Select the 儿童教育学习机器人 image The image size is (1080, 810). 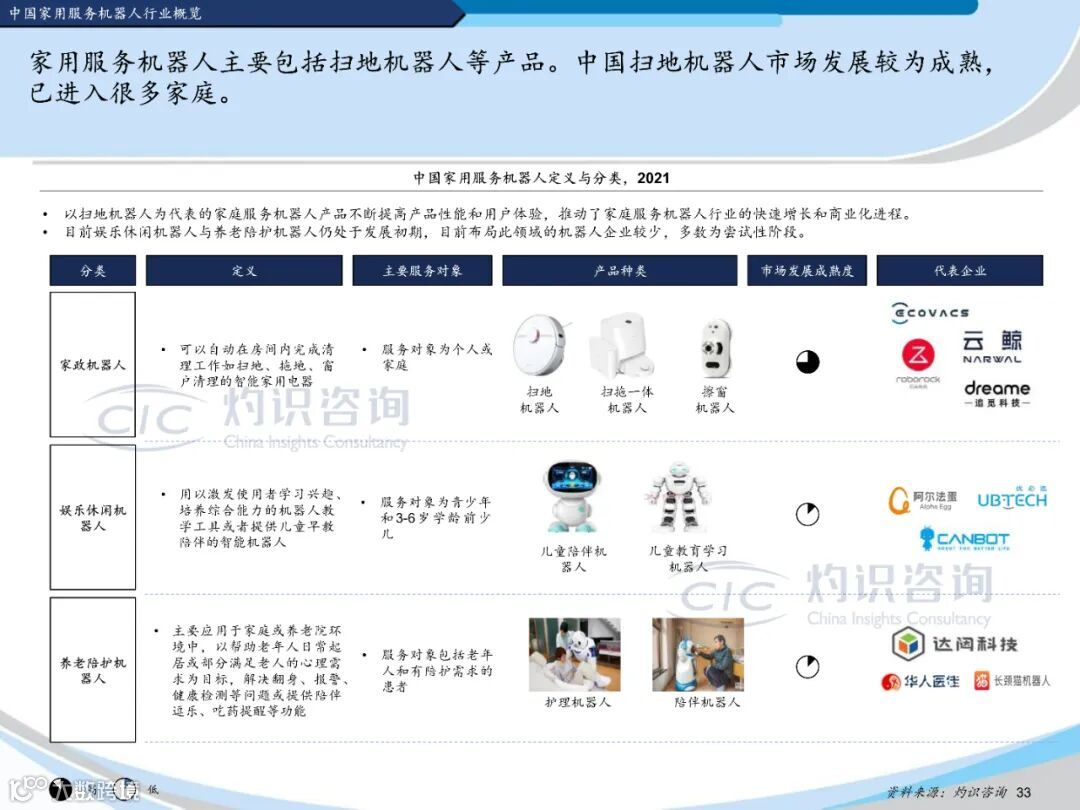coord(678,499)
